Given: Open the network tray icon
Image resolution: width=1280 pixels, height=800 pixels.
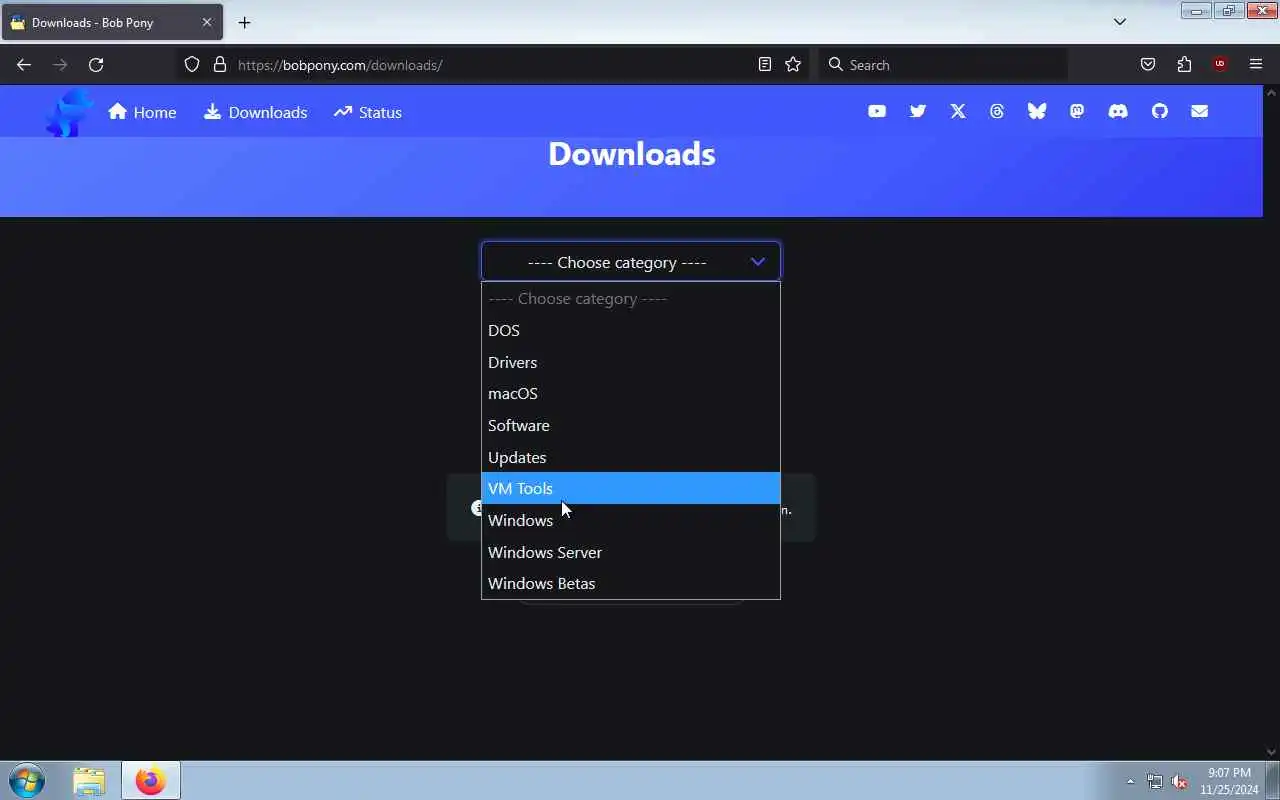Looking at the screenshot, I should (1155, 781).
